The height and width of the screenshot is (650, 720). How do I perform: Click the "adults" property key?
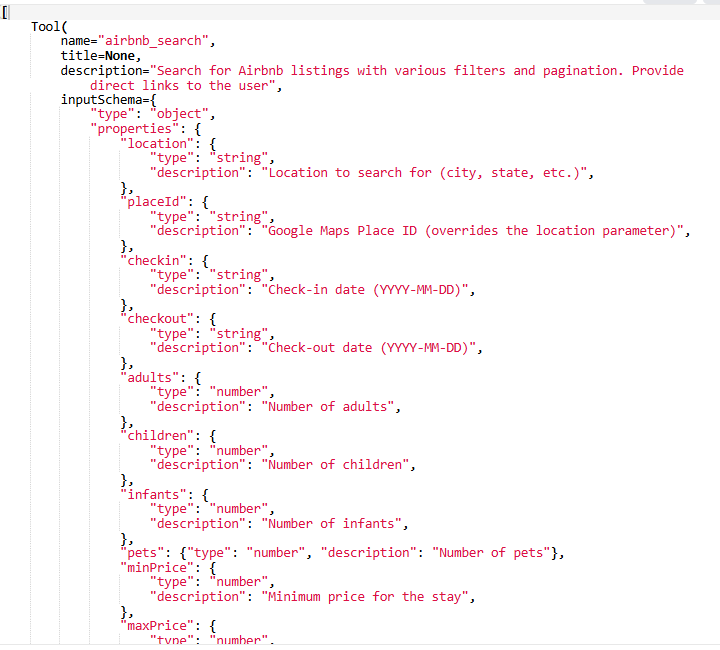tap(149, 378)
